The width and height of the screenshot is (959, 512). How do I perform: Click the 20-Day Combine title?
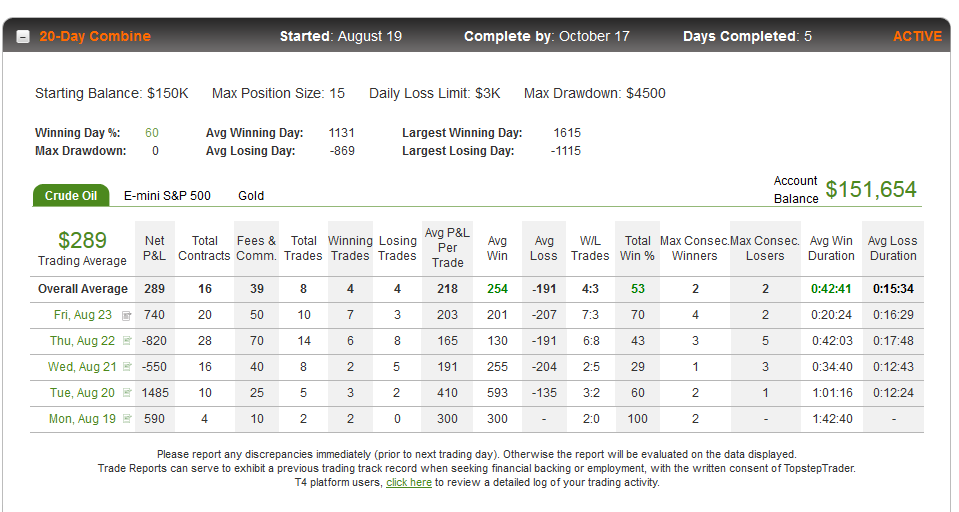click(95, 36)
